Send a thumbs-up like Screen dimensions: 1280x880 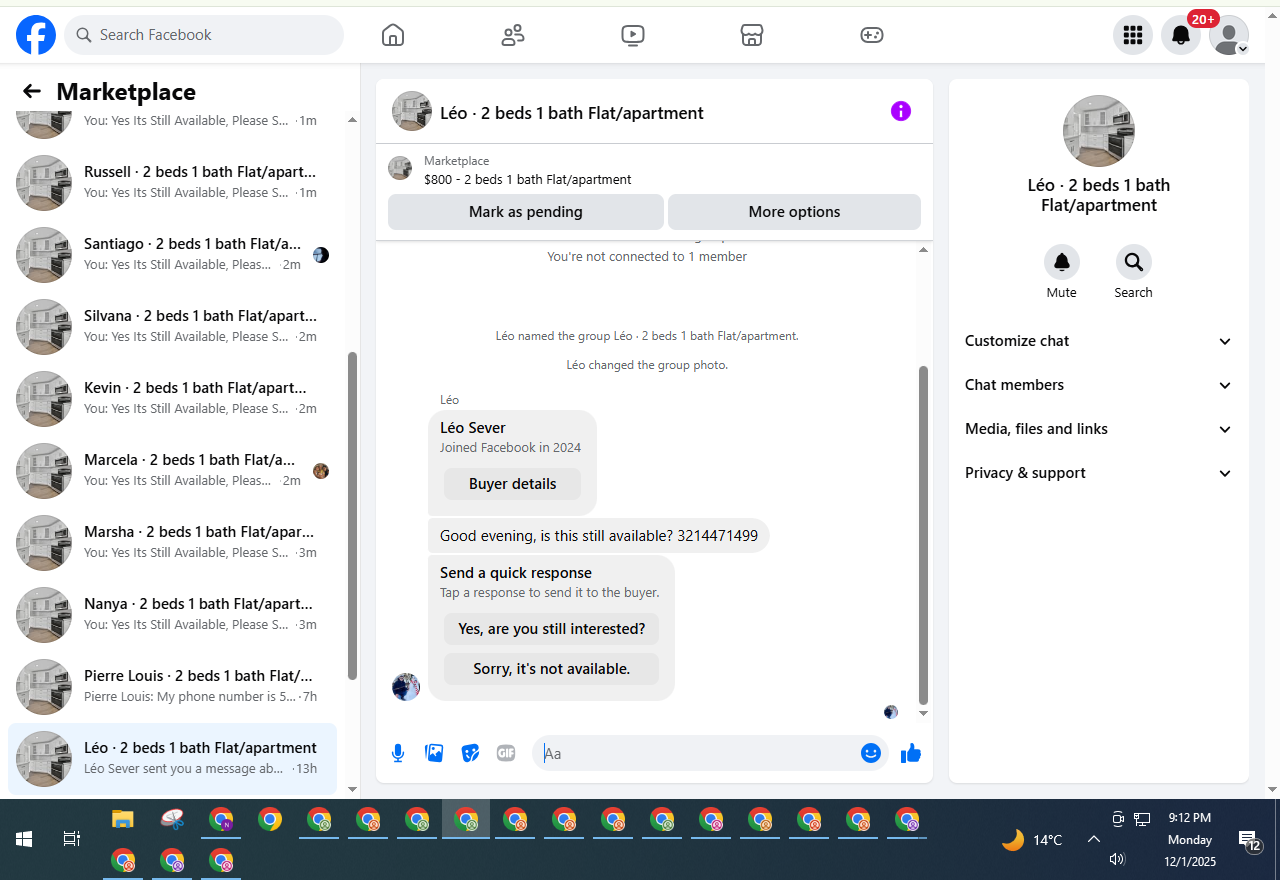(911, 753)
